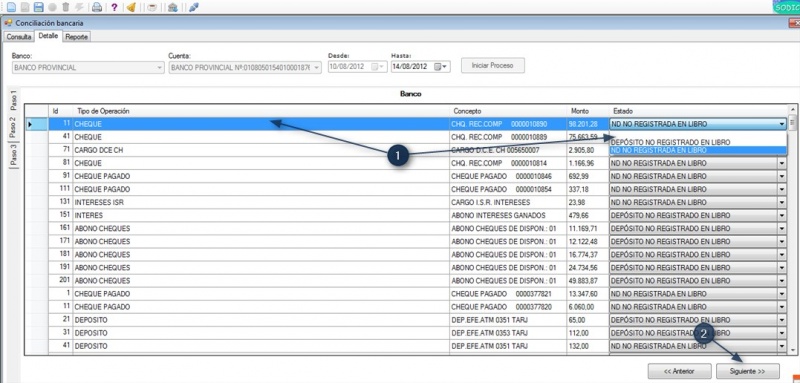Open the Paso 2 side tab

[13, 127]
